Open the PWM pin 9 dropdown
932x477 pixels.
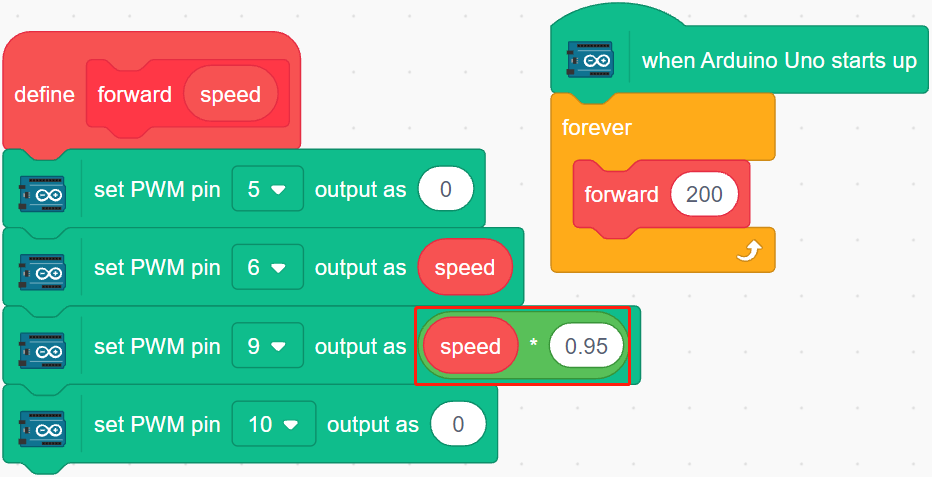(x=267, y=346)
